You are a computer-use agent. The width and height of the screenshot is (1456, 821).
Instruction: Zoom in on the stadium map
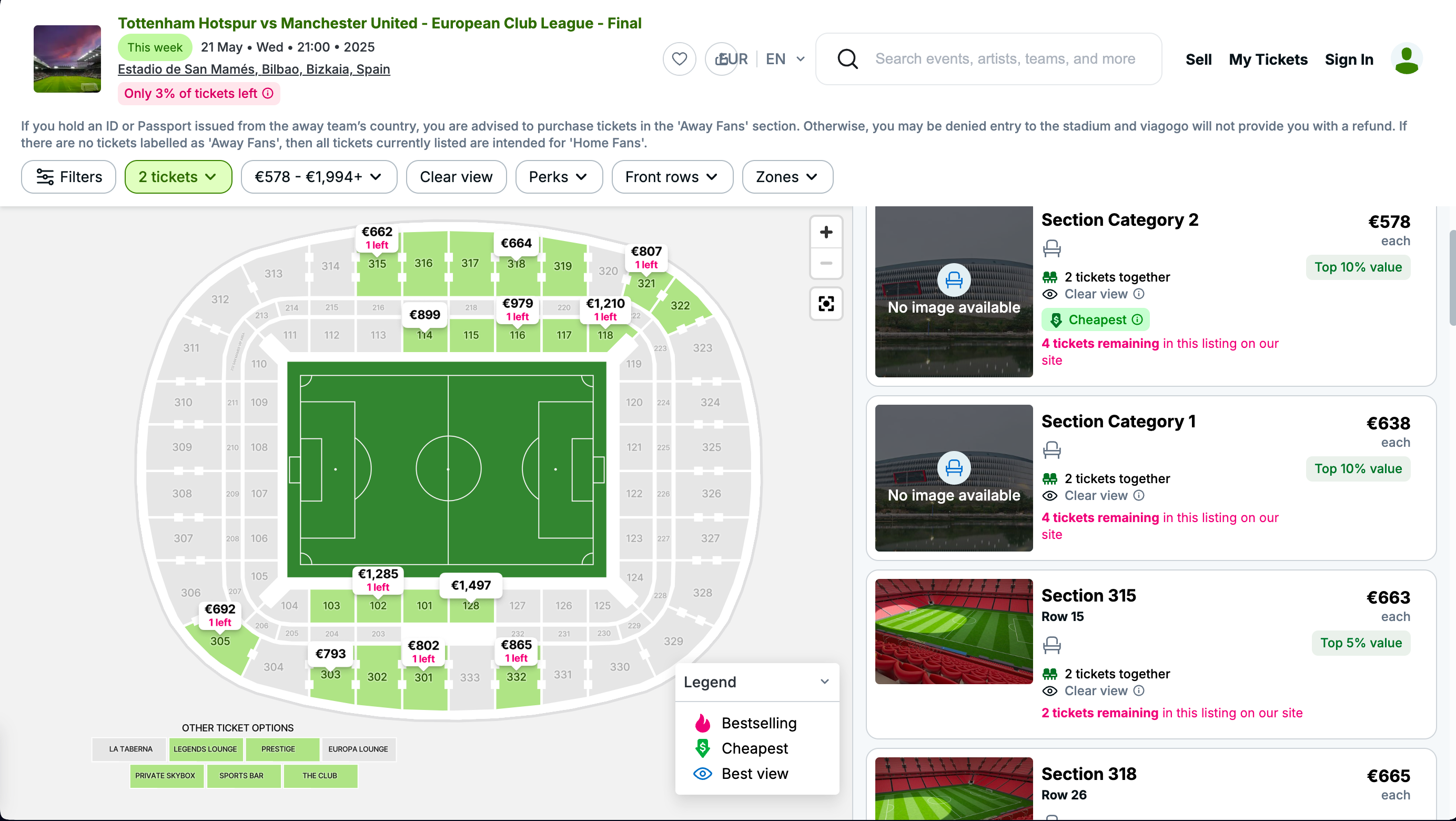pos(826,233)
